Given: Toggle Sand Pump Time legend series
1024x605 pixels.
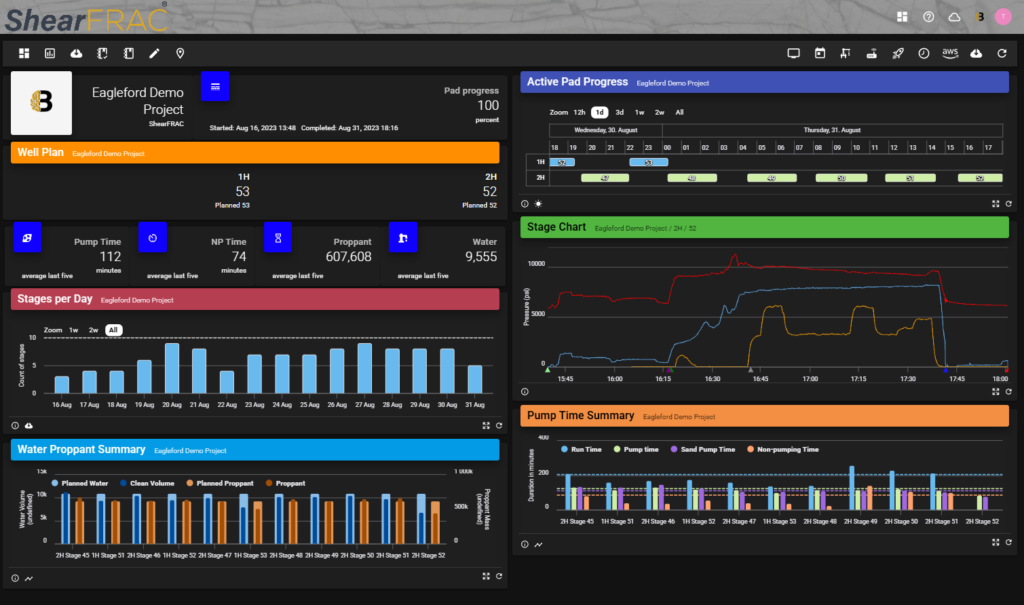Looking at the screenshot, I should pyautogui.click(x=703, y=450).
